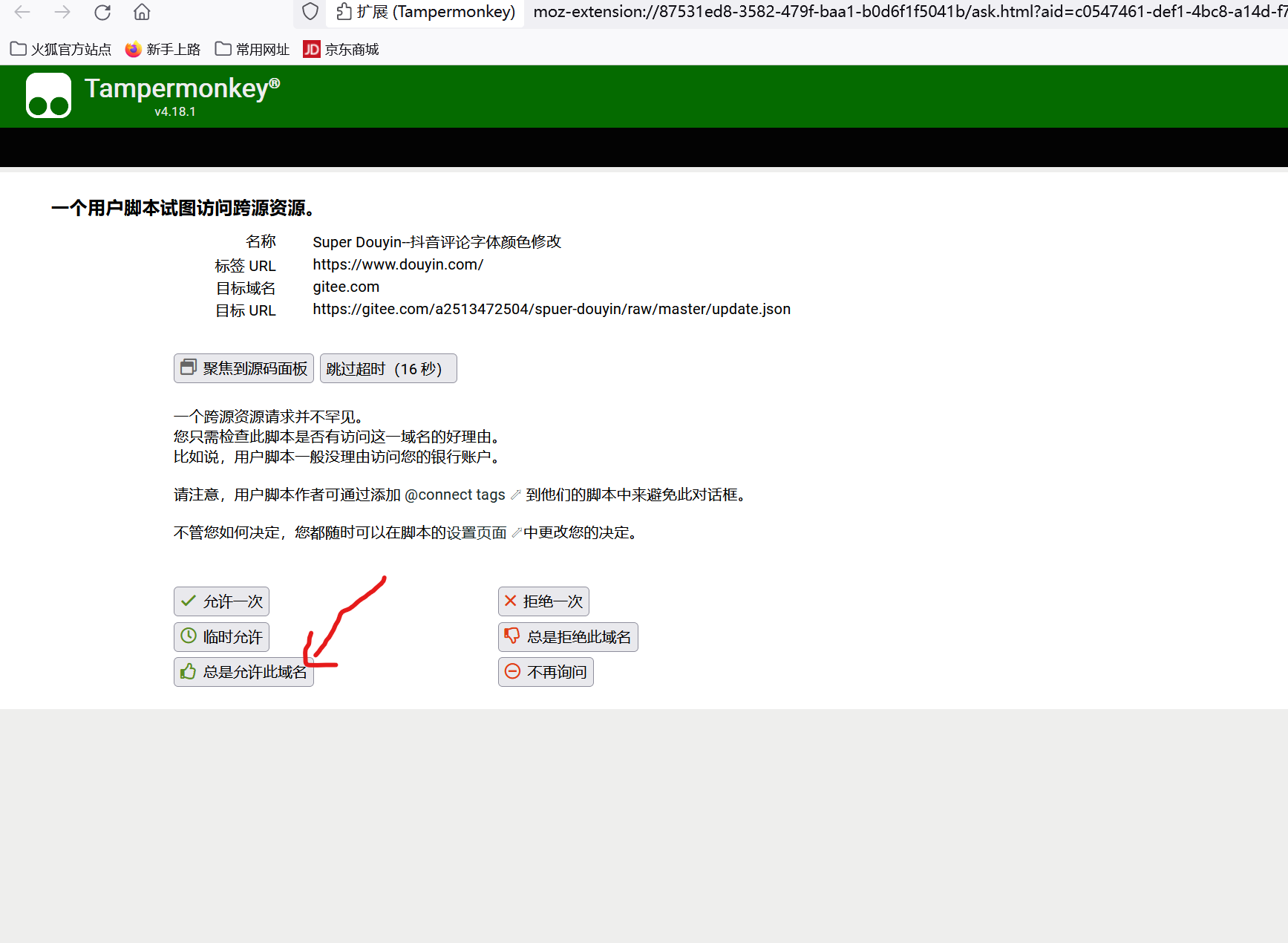Click the 跳过超时 skip timeout button

388,369
